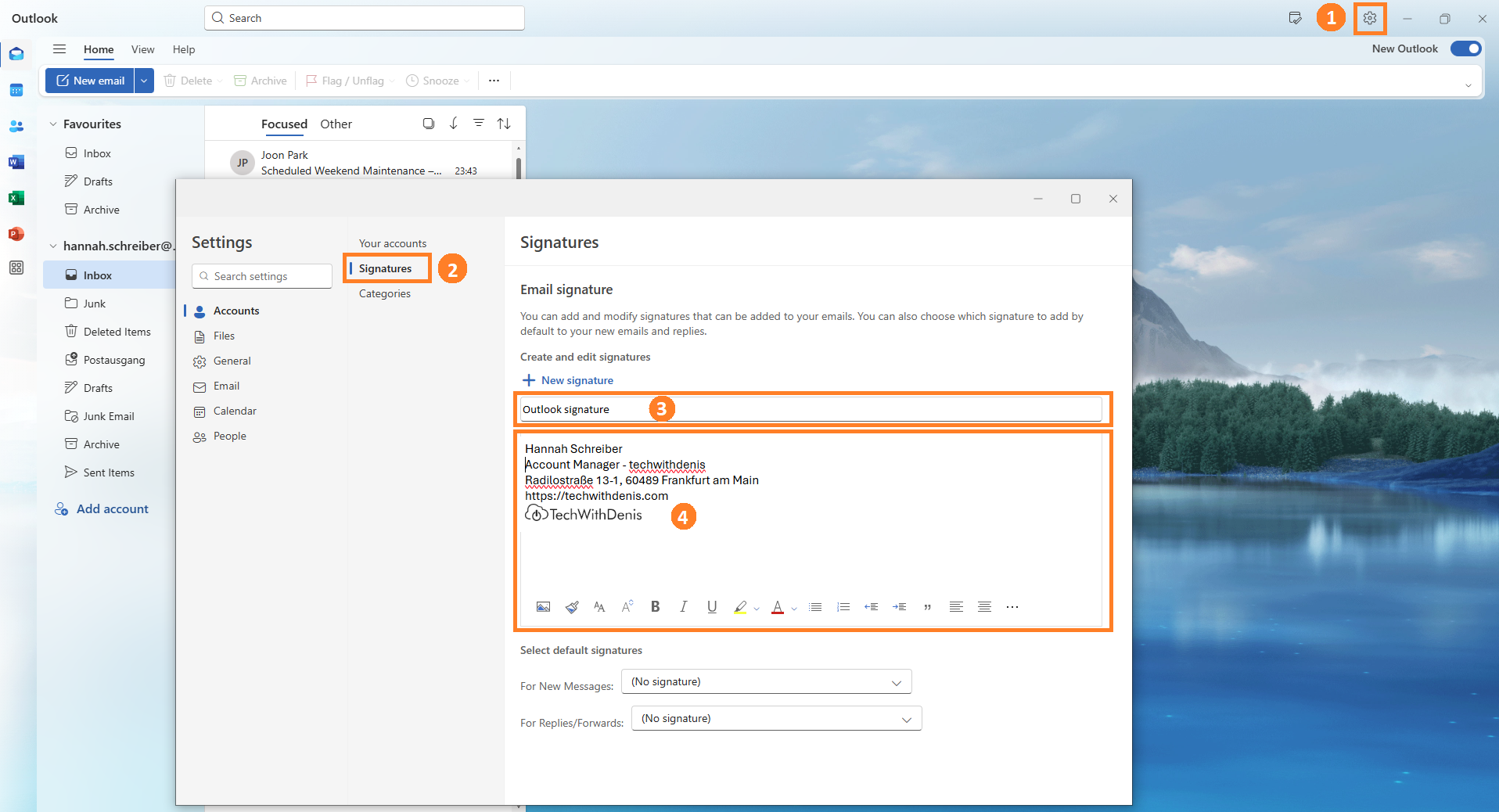1499x812 pixels.
Task: Open For Replies/Forwards signature dropdown
Action: [x=777, y=718]
